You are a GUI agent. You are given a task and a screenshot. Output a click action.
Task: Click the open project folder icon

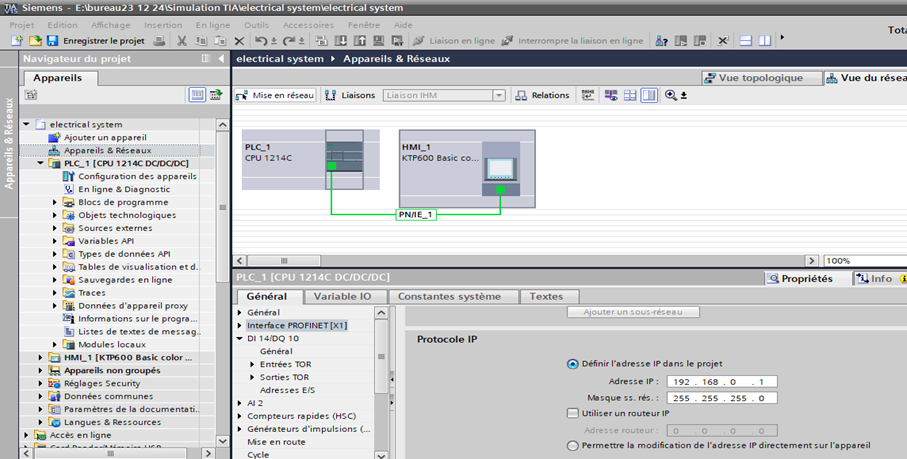click(35, 41)
